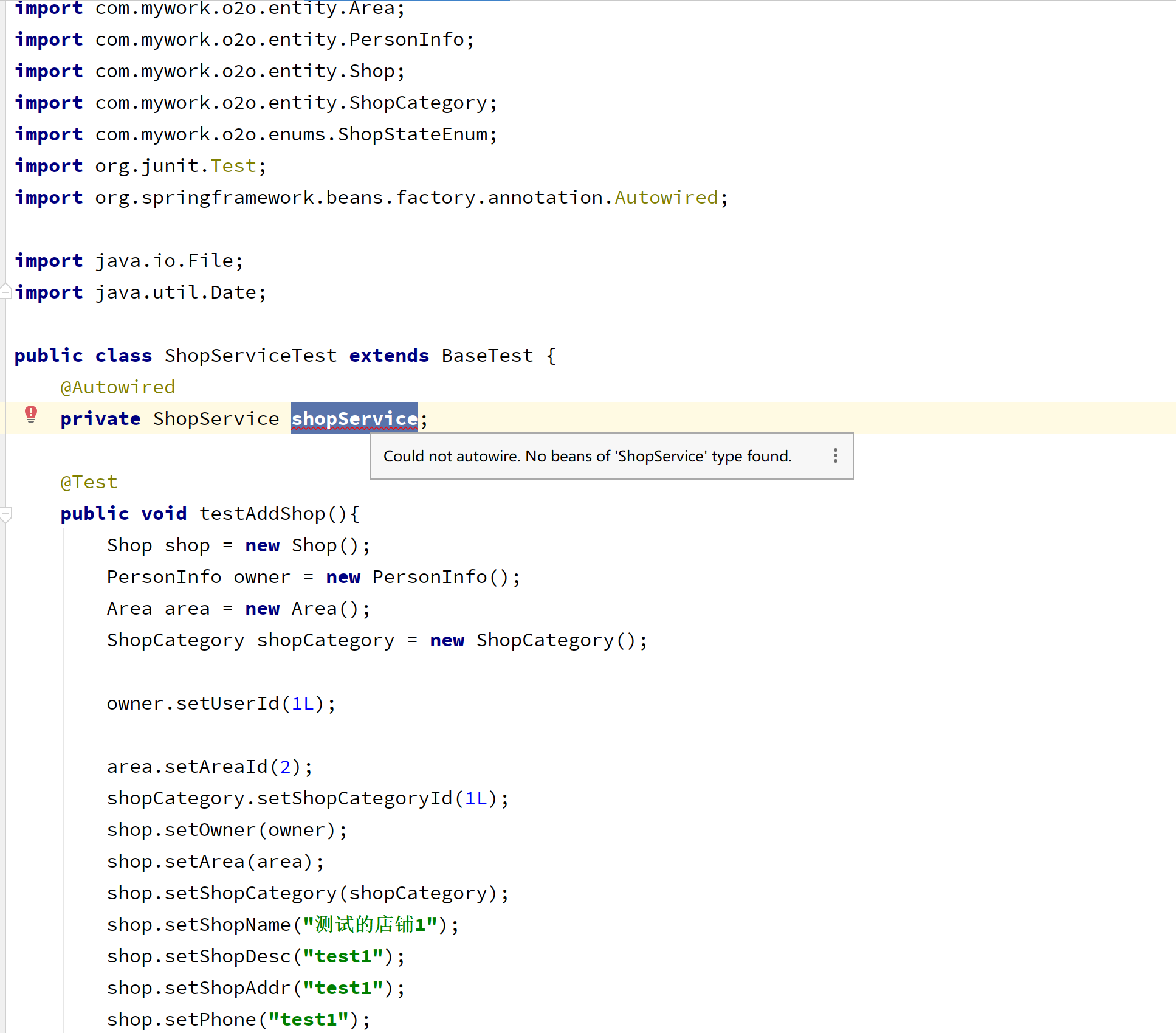
Task: Click shop.setOwner(owner) statement
Action: pos(227,830)
